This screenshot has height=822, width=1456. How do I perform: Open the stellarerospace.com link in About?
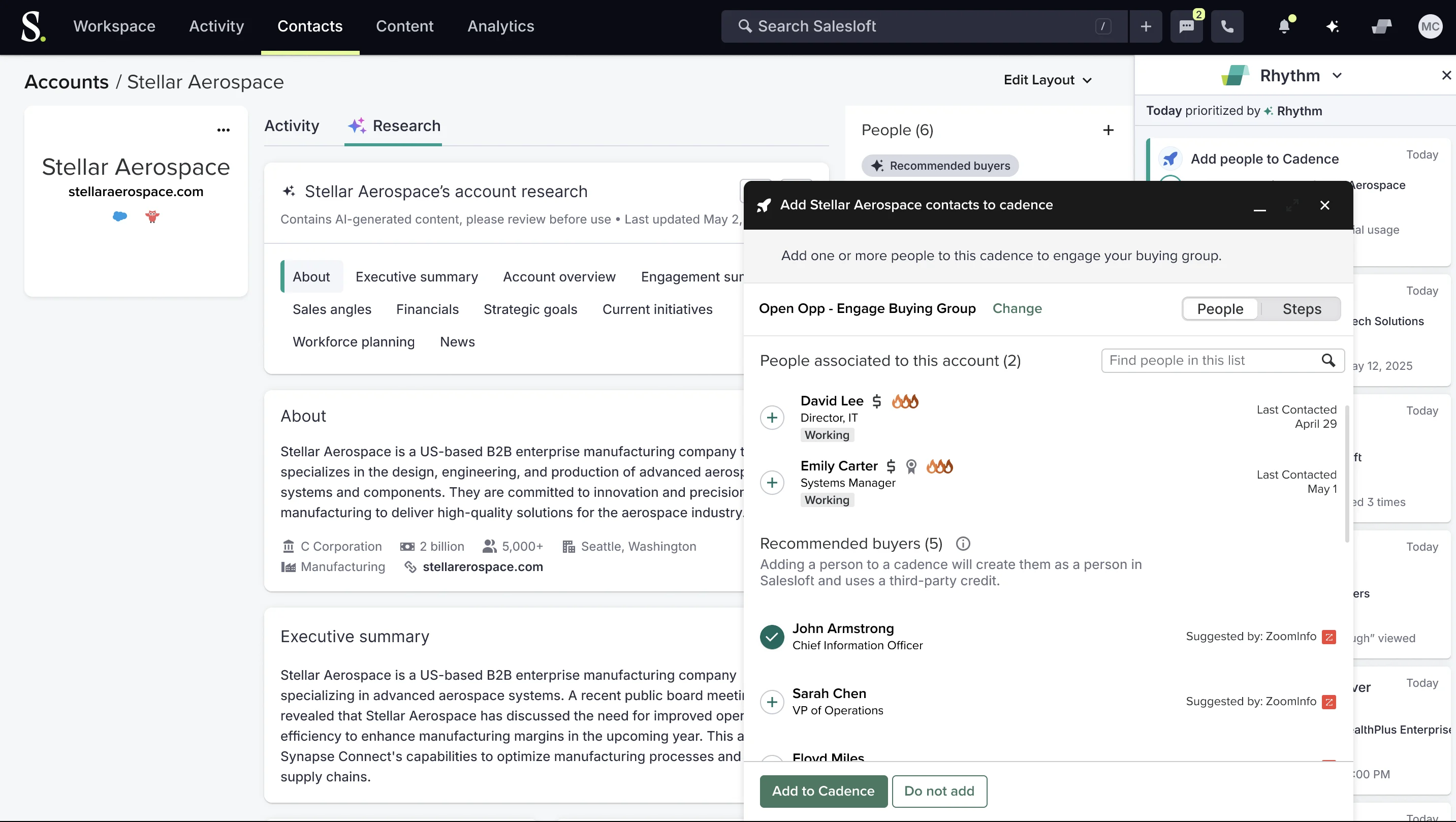pos(483,566)
